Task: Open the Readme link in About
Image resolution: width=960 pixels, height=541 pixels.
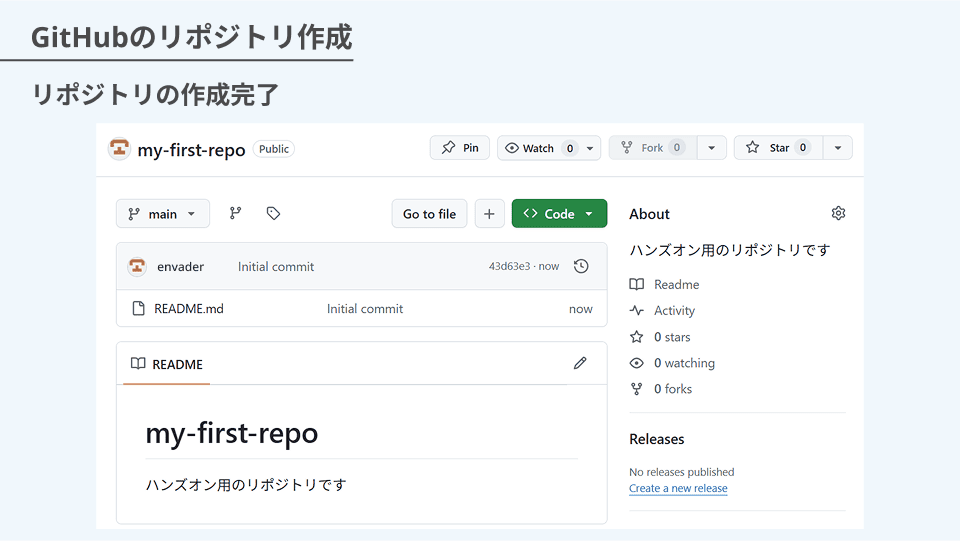Action: pos(677,285)
